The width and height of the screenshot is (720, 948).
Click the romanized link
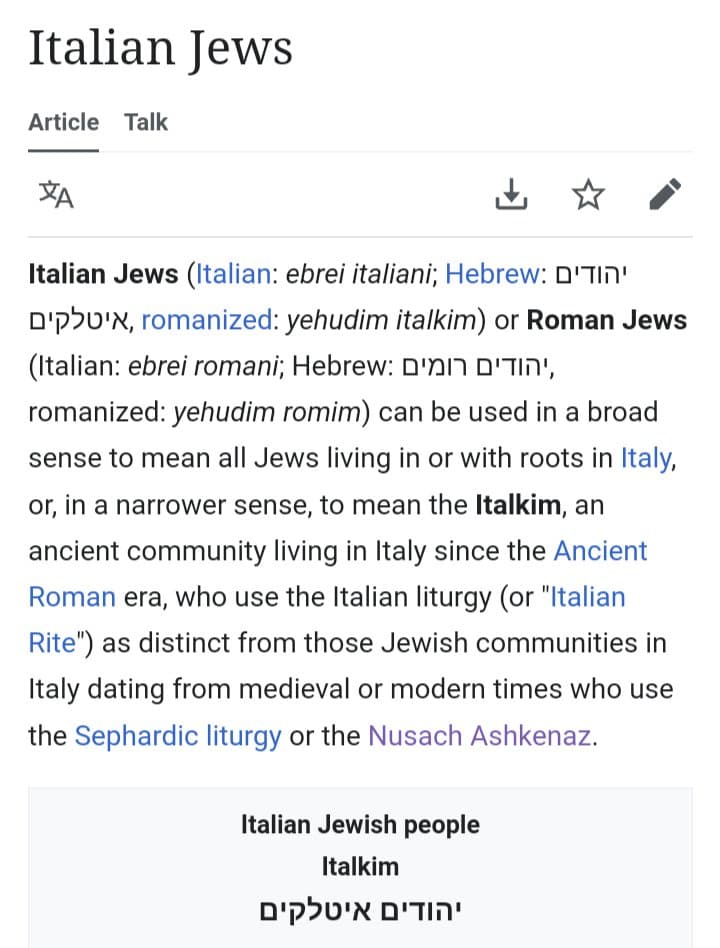point(208,320)
